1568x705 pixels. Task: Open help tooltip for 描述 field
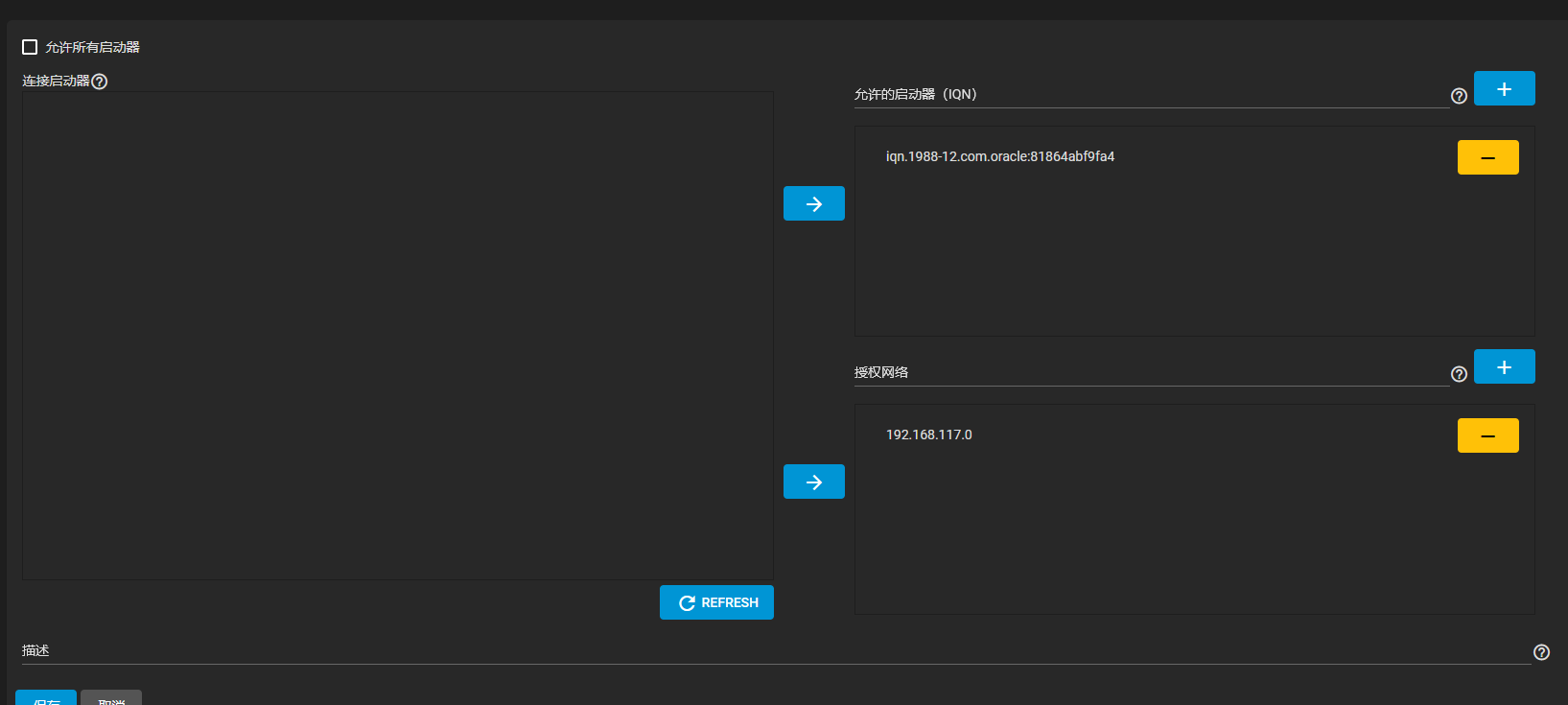point(1541,652)
